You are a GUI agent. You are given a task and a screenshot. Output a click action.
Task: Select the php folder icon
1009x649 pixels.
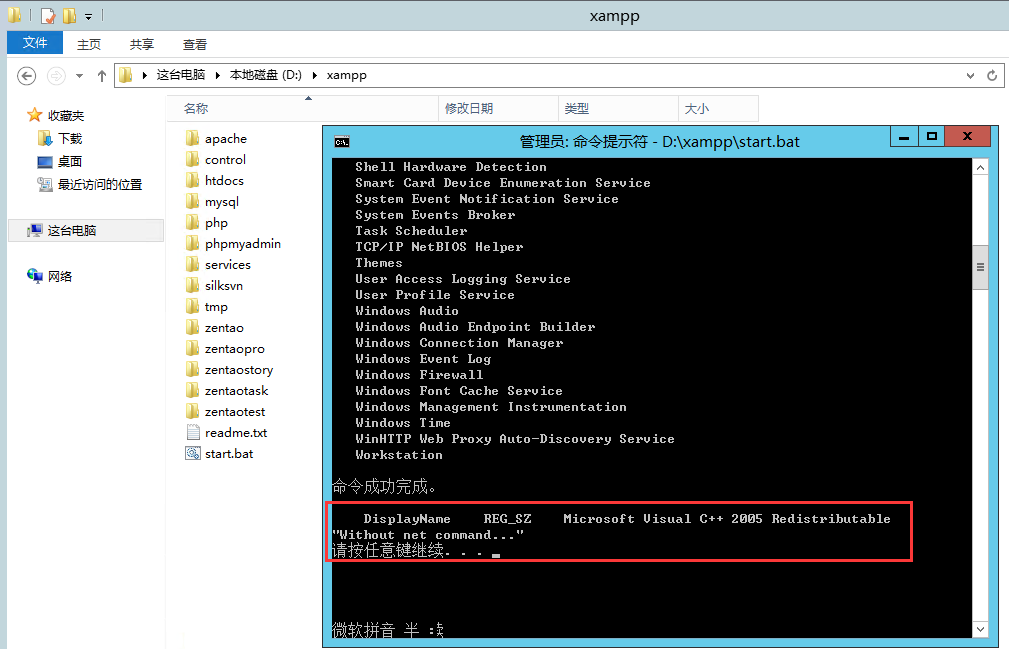[192, 223]
